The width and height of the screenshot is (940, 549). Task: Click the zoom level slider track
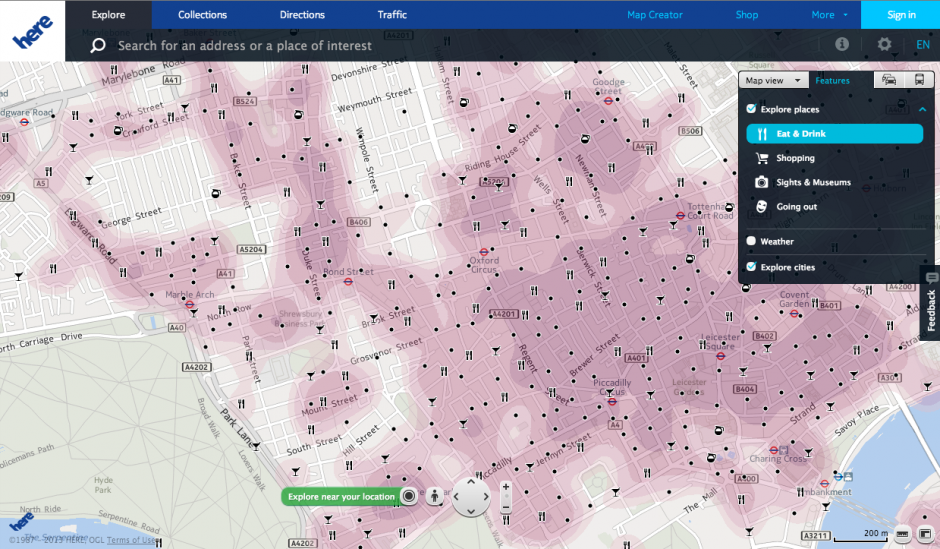click(506, 497)
